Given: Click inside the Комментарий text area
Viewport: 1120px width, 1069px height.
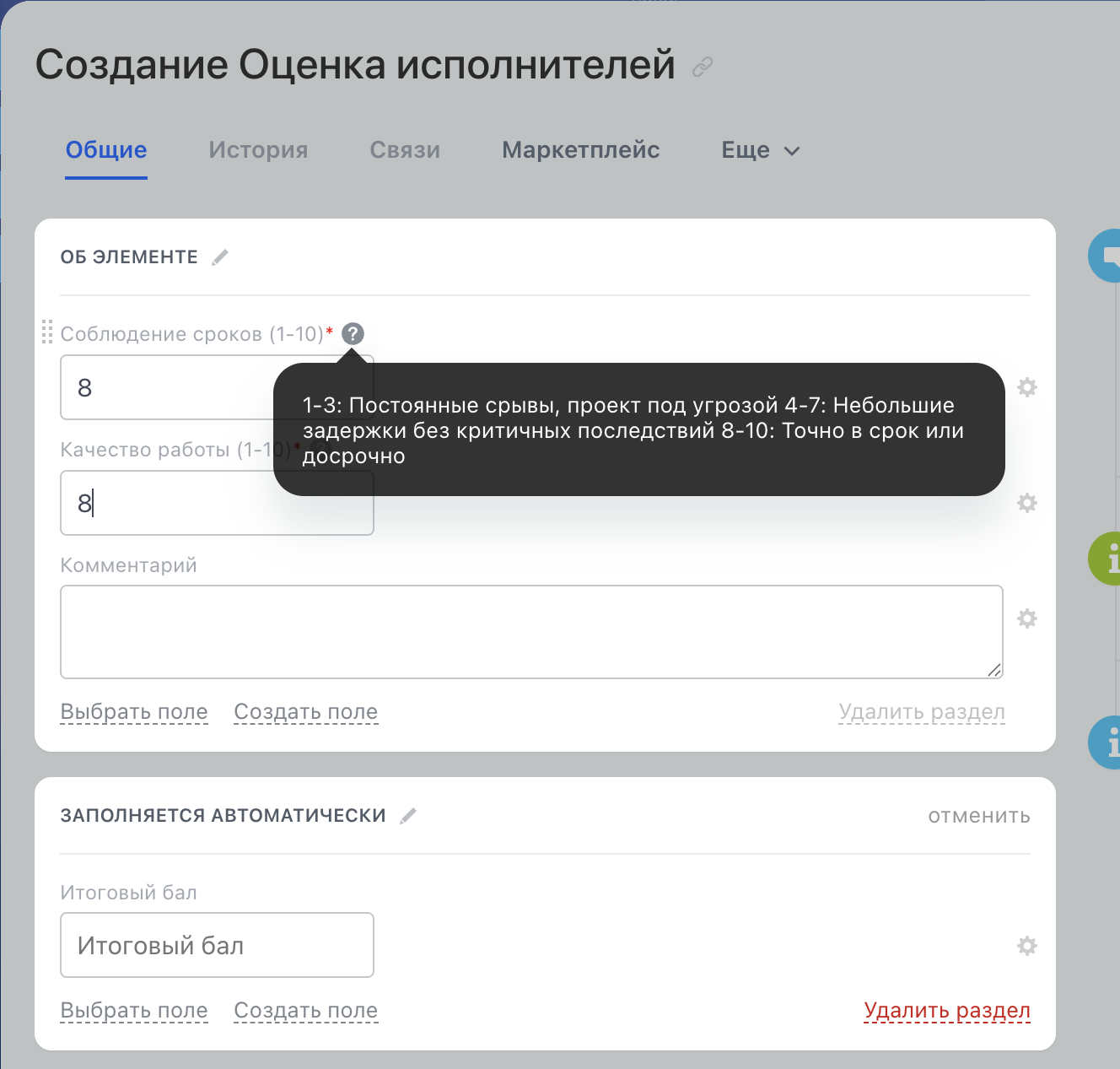Looking at the screenshot, I should pos(531,631).
